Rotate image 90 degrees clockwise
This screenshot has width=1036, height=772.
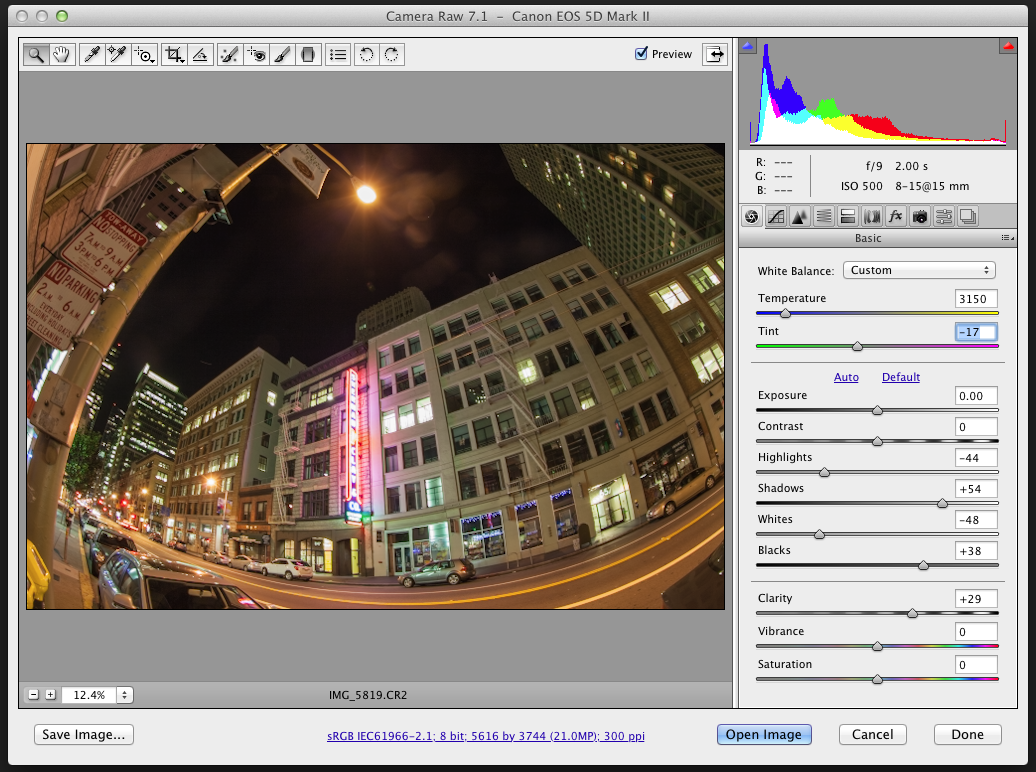[x=392, y=55]
